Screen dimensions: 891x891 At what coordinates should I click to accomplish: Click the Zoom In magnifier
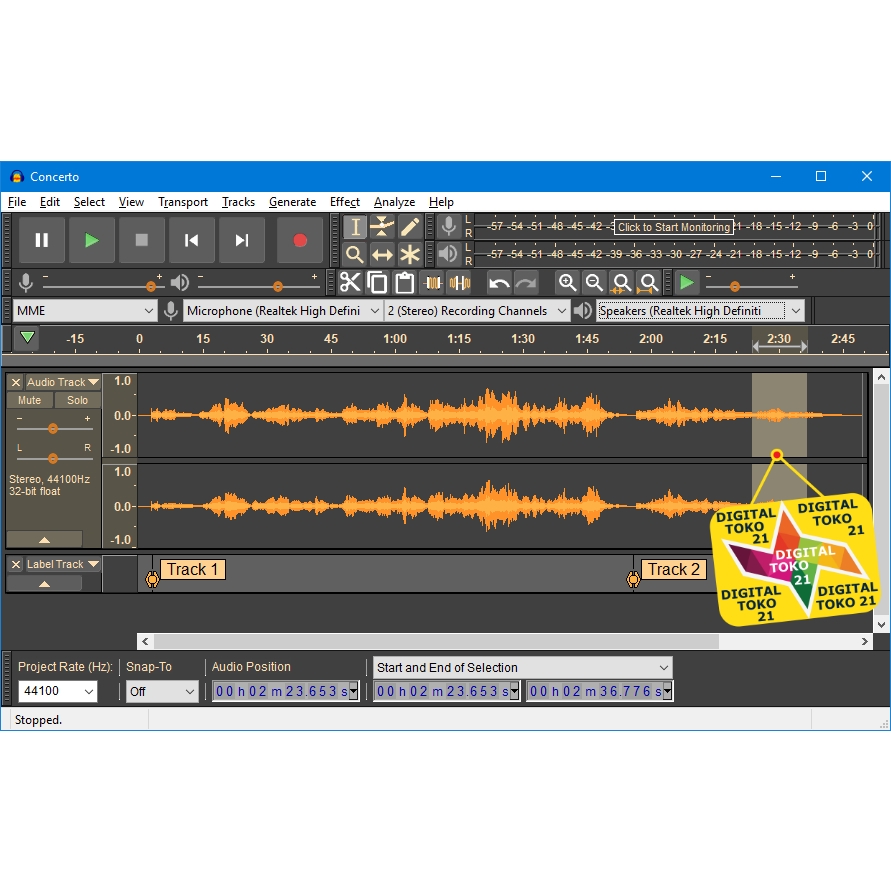coord(567,283)
